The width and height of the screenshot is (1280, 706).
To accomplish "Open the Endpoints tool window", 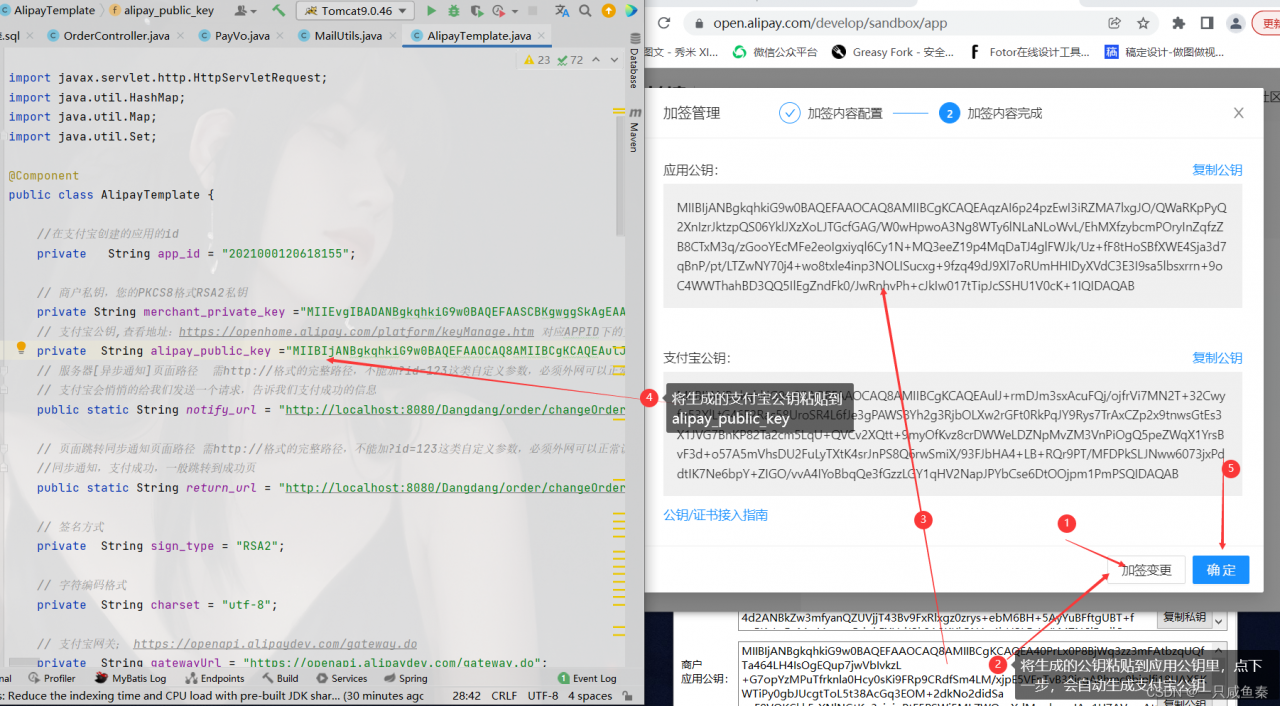I will point(214,678).
